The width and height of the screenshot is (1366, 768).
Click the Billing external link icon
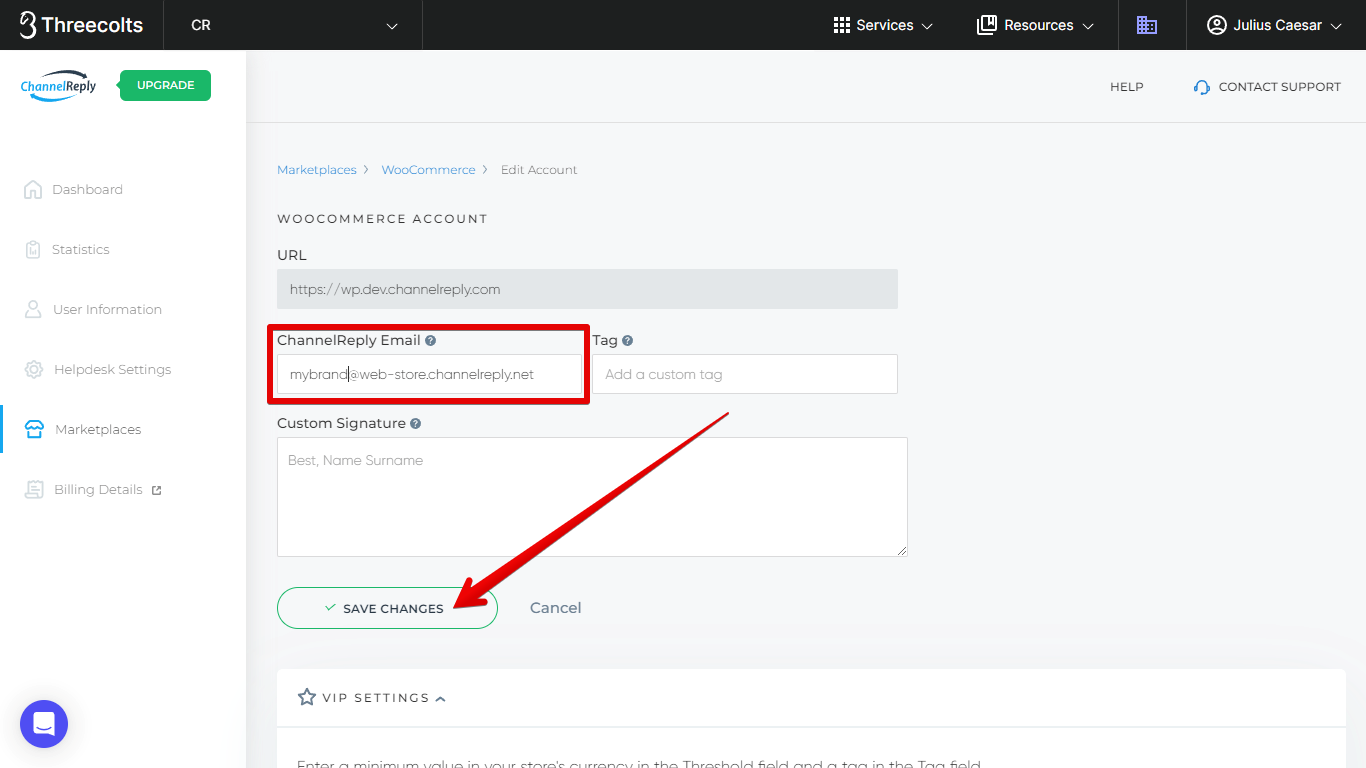pos(156,490)
